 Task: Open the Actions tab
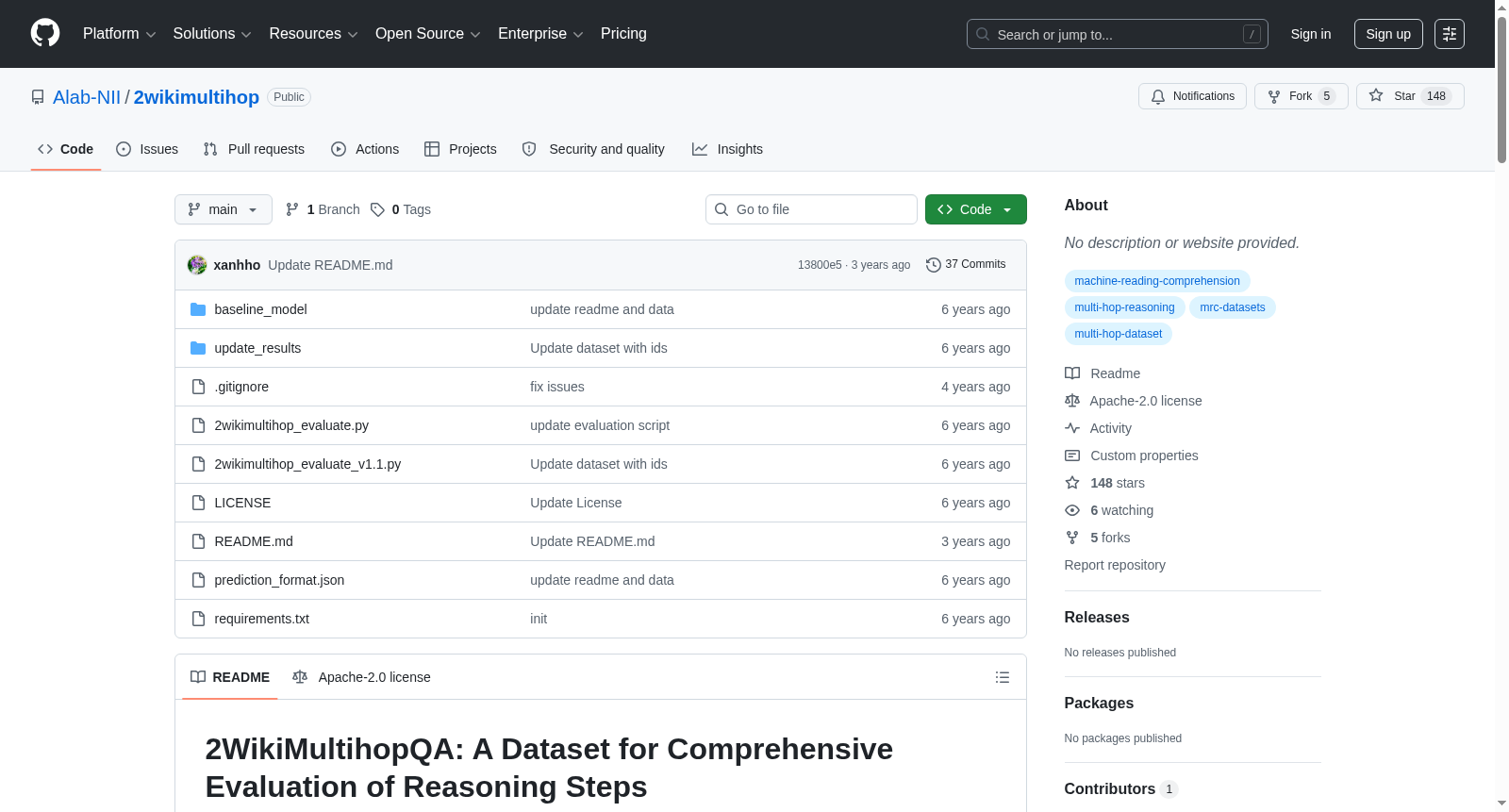tap(365, 149)
